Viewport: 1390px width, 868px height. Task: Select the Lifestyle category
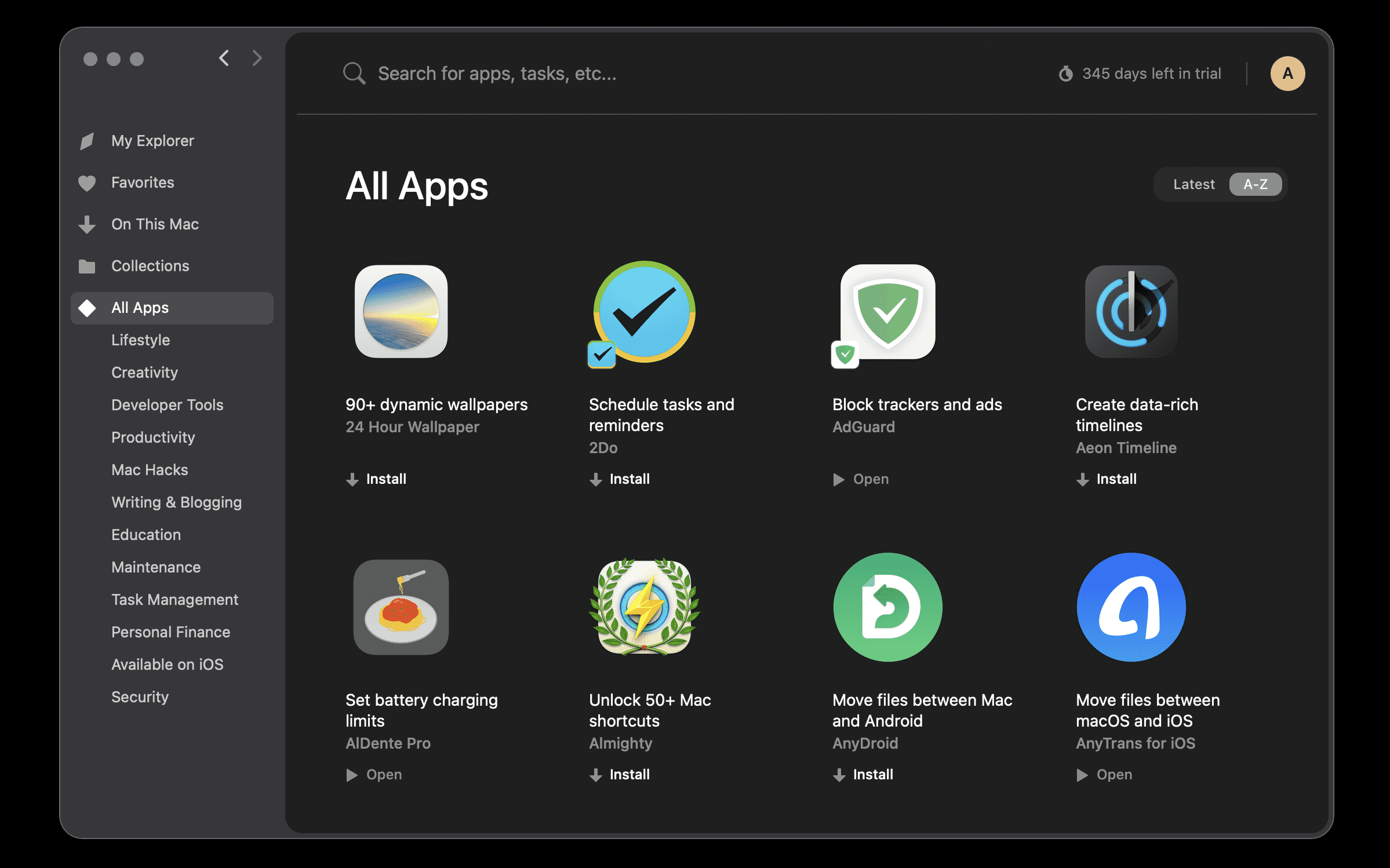click(x=140, y=340)
